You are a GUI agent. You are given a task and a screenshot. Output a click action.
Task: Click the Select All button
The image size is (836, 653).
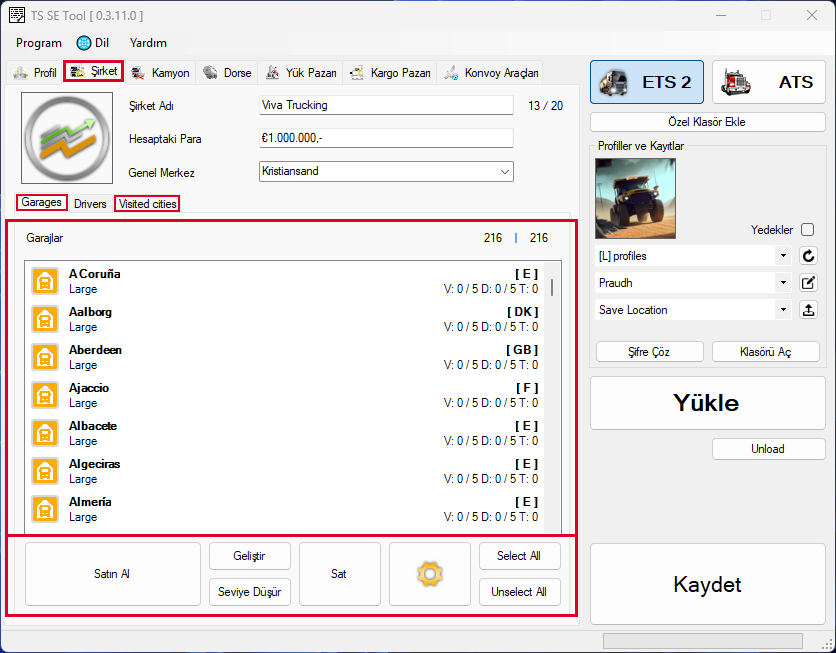pyautogui.click(x=519, y=556)
